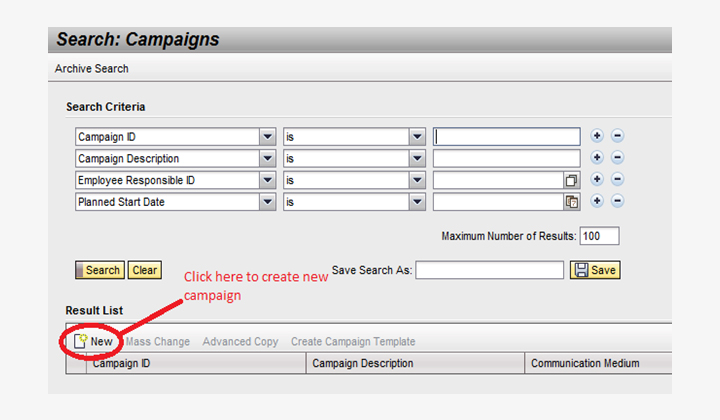Click plus icon on Campaign ID row

[x=597, y=137]
